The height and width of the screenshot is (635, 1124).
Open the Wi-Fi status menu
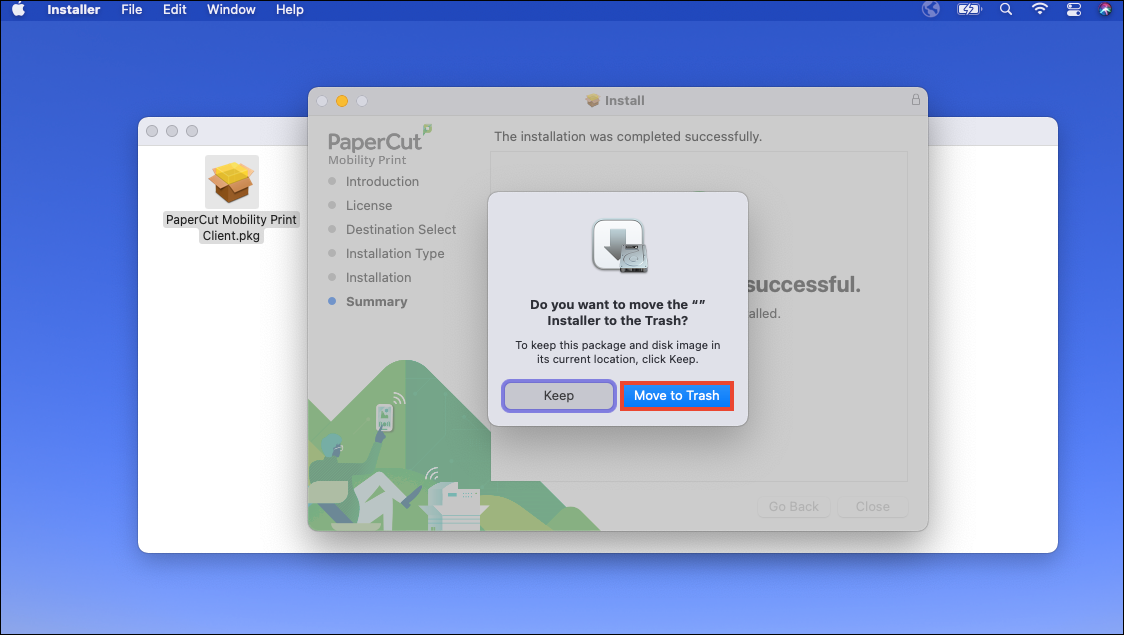click(1040, 9)
